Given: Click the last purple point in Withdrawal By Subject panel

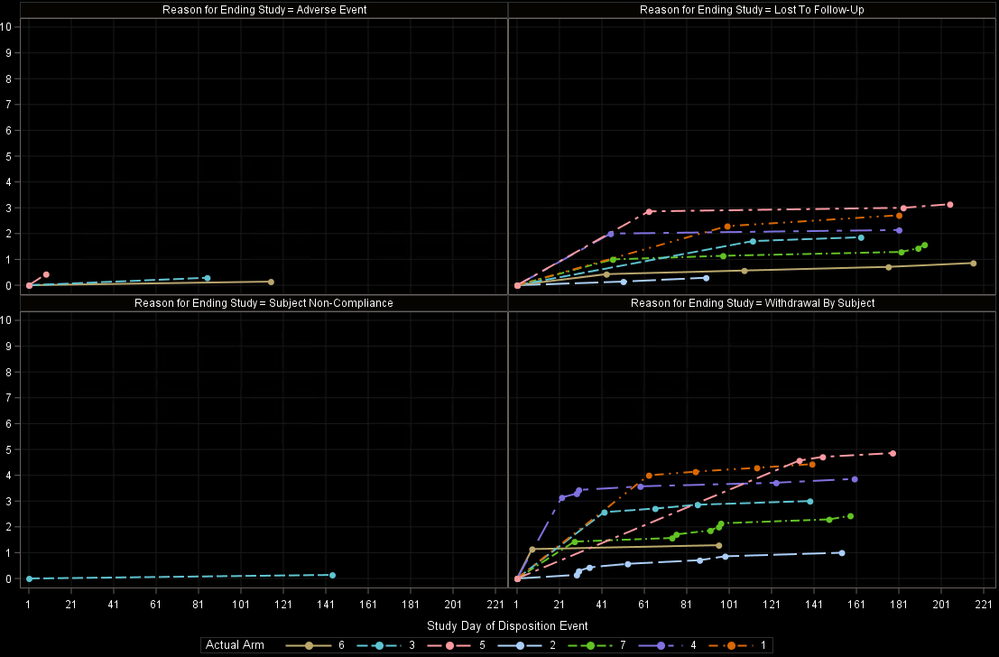Looking at the screenshot, I should click(854, 479).
